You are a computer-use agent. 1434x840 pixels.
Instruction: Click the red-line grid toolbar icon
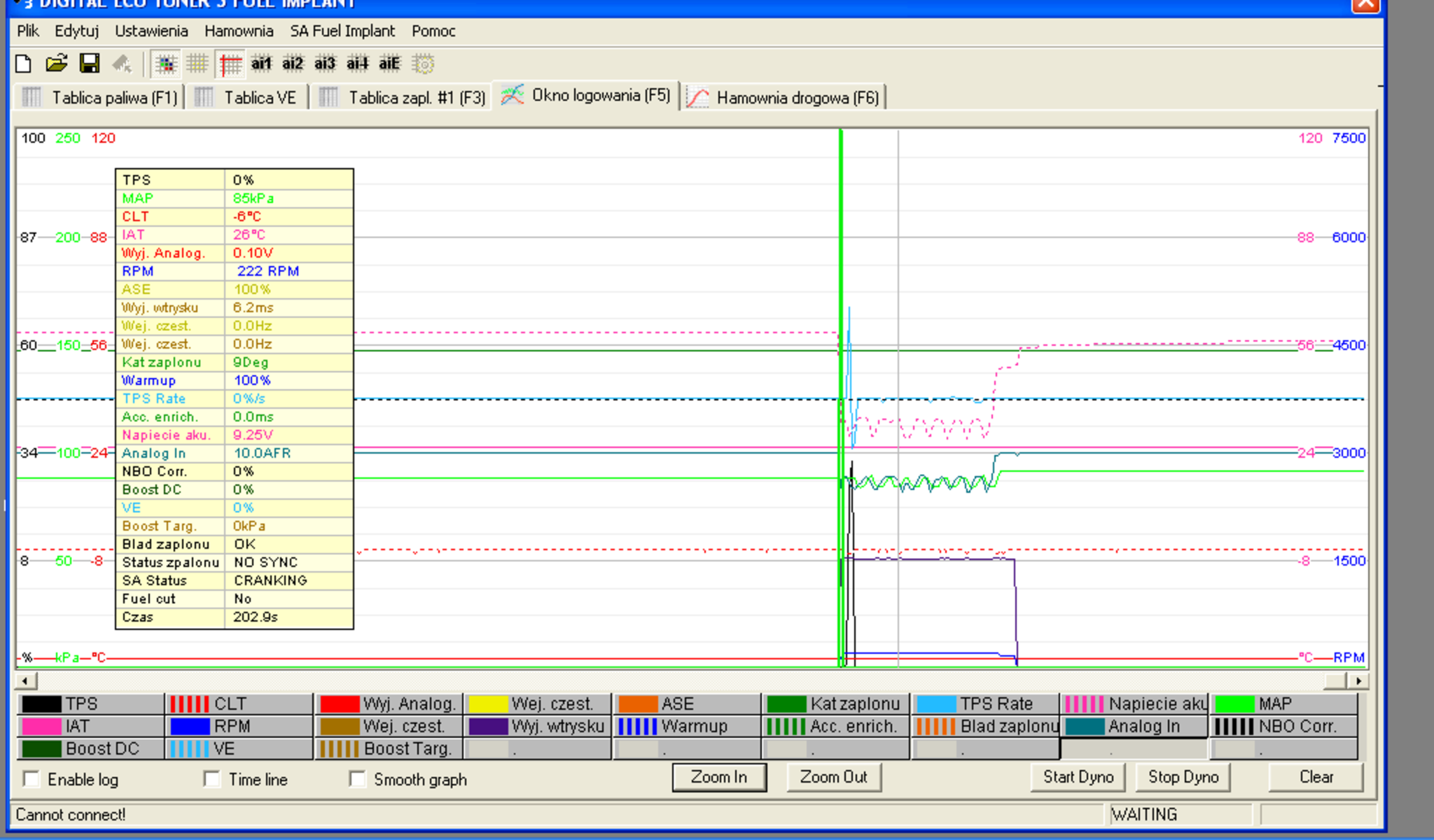[x=230, y=64]
